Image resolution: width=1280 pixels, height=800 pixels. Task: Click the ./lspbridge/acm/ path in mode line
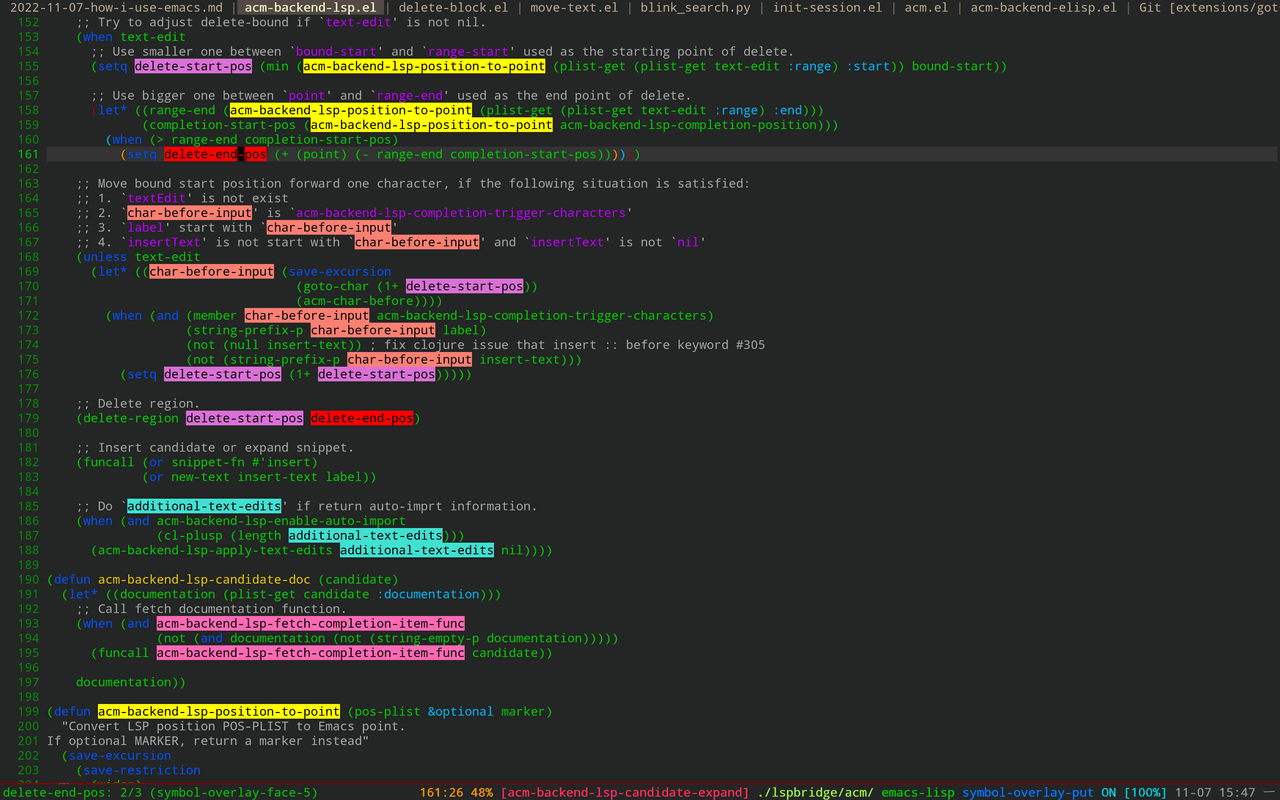pyautogui.click(x=815, y=793)
